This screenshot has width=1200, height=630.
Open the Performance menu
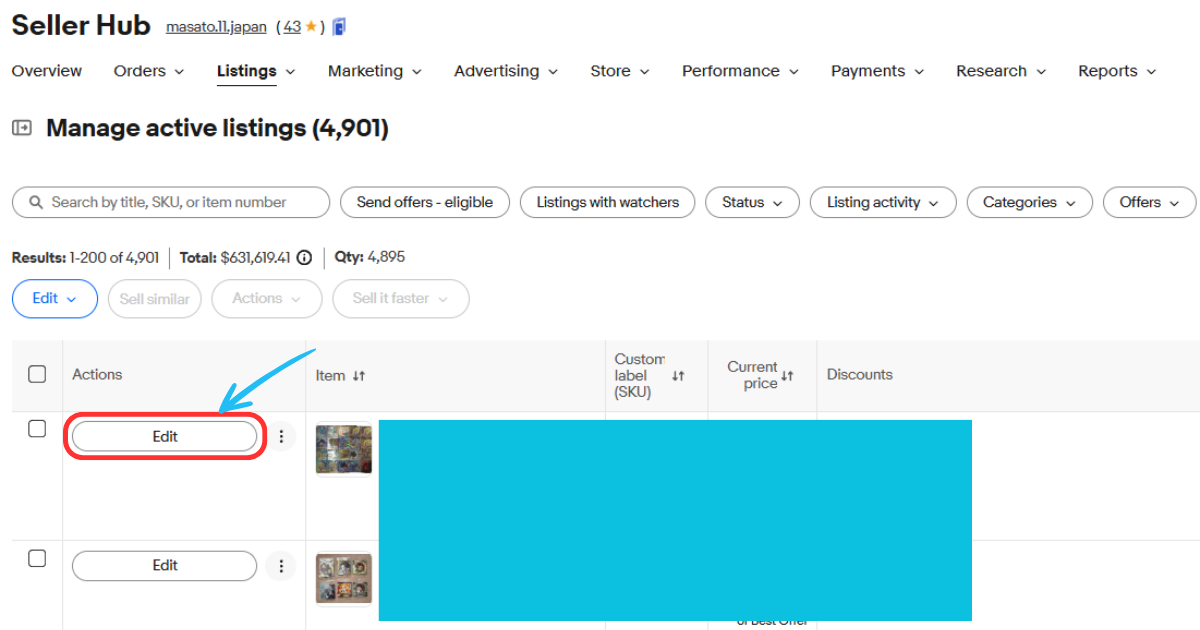pos(741,71)
